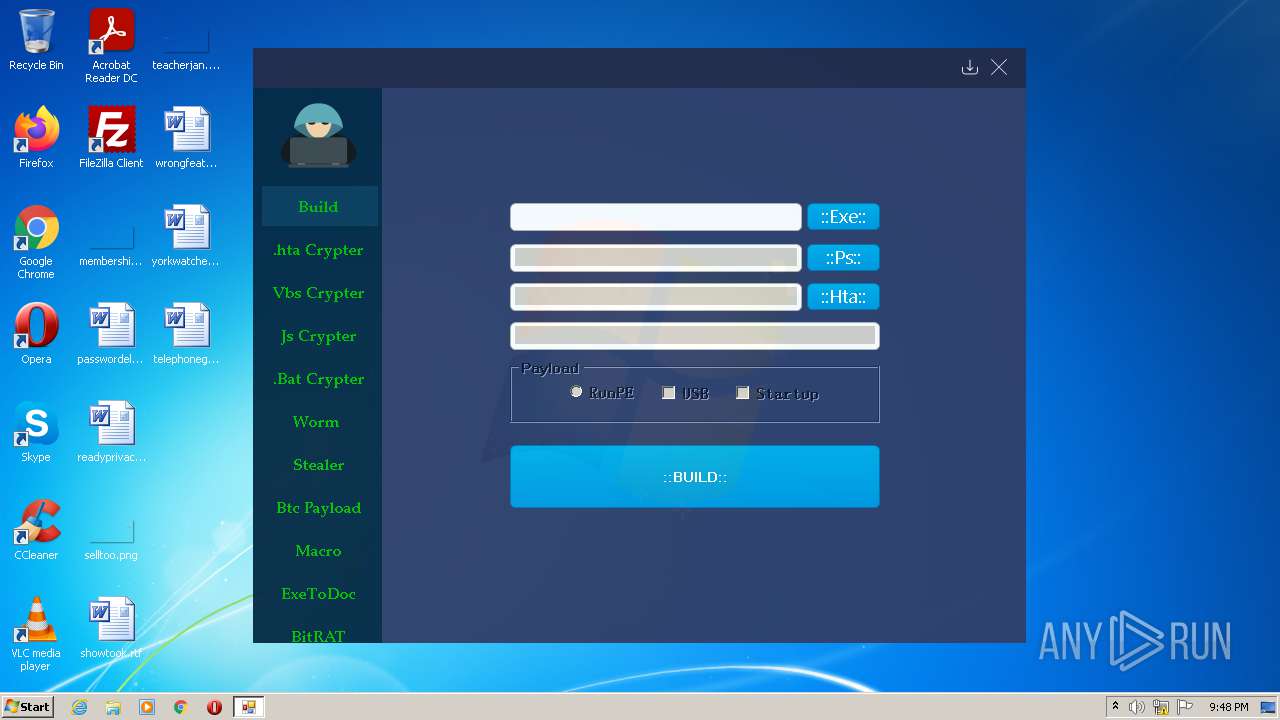Viewport: 1280px width, 720px height.
Task: Select Js Crypter in the sidebar
Action: pyautogui.click(x=319, y=336)
